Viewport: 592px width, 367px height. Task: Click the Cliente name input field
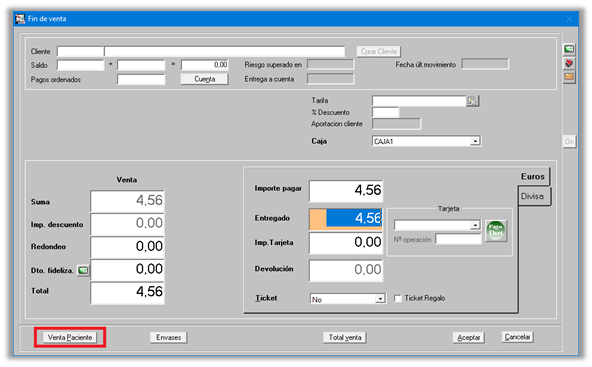225,51
